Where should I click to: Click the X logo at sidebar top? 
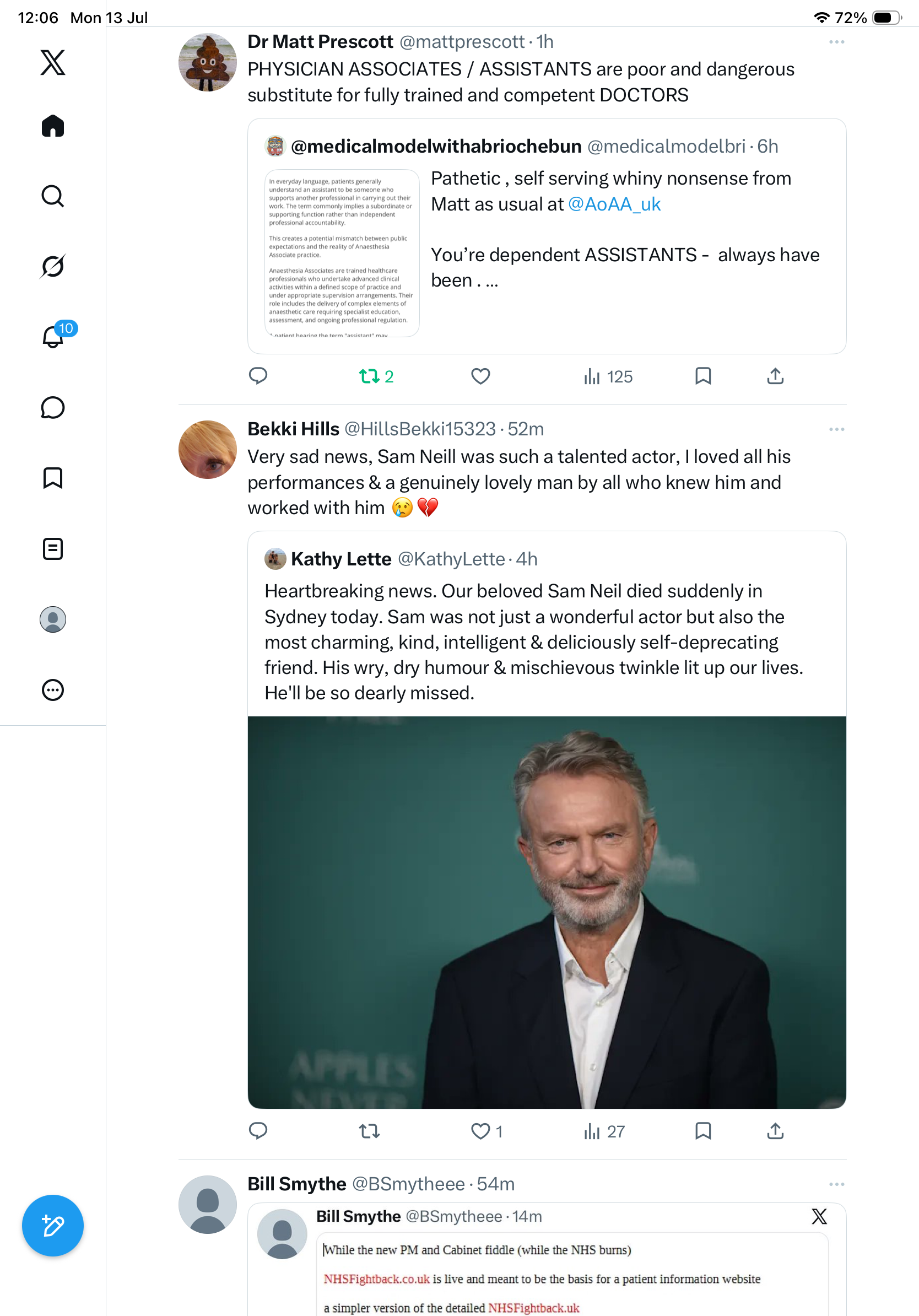(53, 62)
